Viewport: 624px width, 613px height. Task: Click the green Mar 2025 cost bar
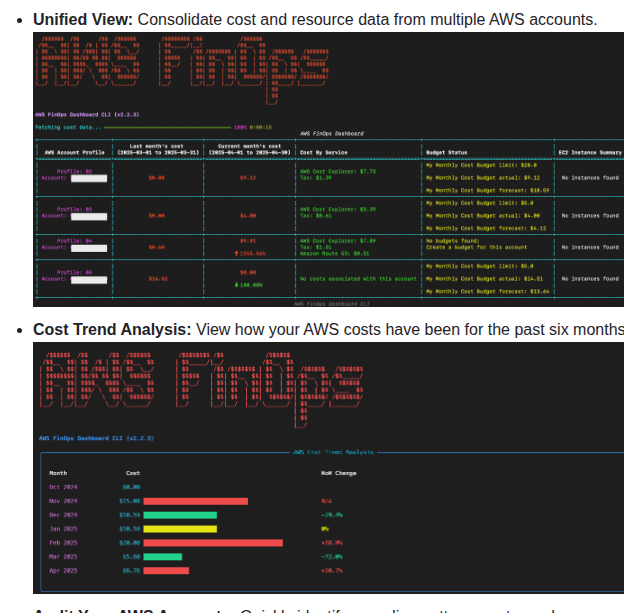point(162,557)
